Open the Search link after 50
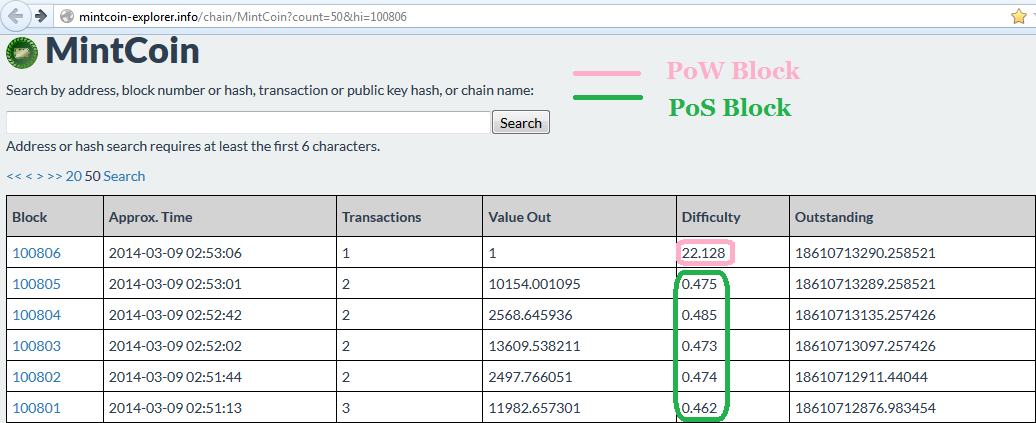This screenshot has height=423, width=1036. click(124, 176)
